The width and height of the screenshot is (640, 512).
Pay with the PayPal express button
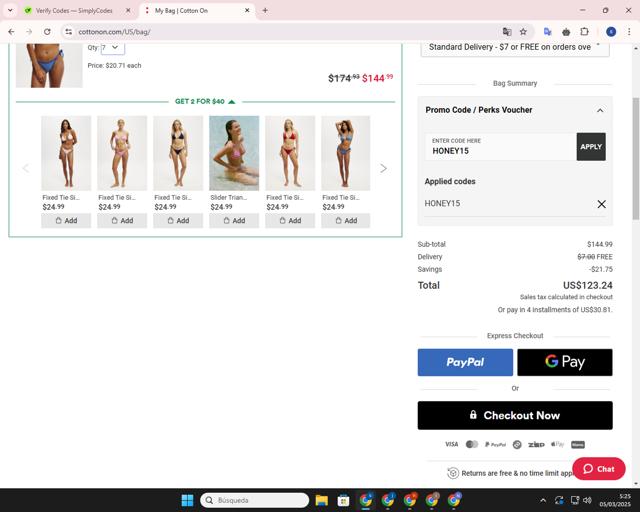point(465,362)
